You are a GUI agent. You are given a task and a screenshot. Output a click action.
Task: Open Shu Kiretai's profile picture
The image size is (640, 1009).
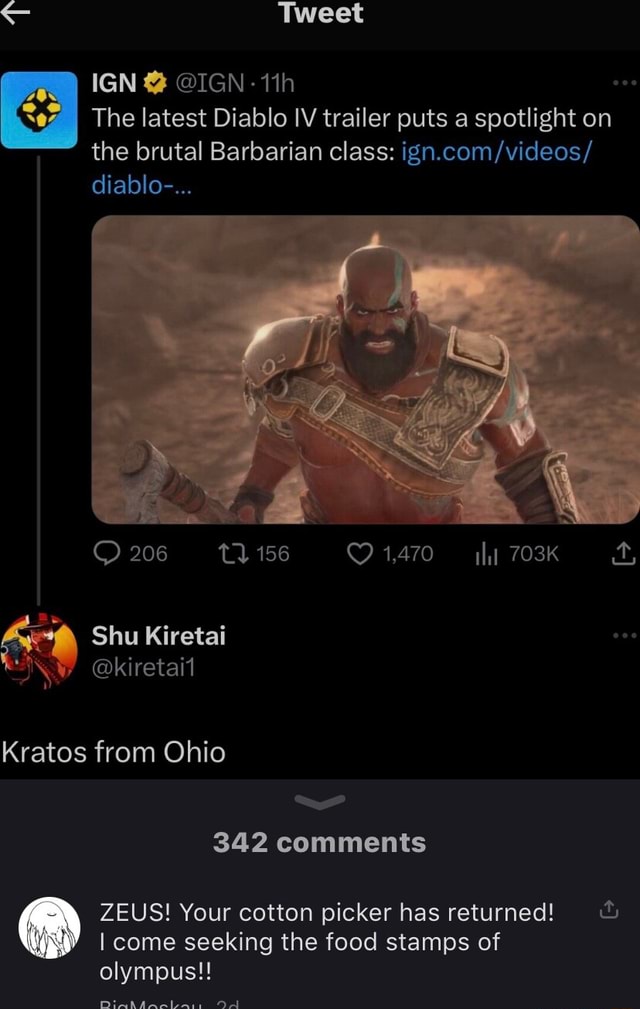[40, 648]
